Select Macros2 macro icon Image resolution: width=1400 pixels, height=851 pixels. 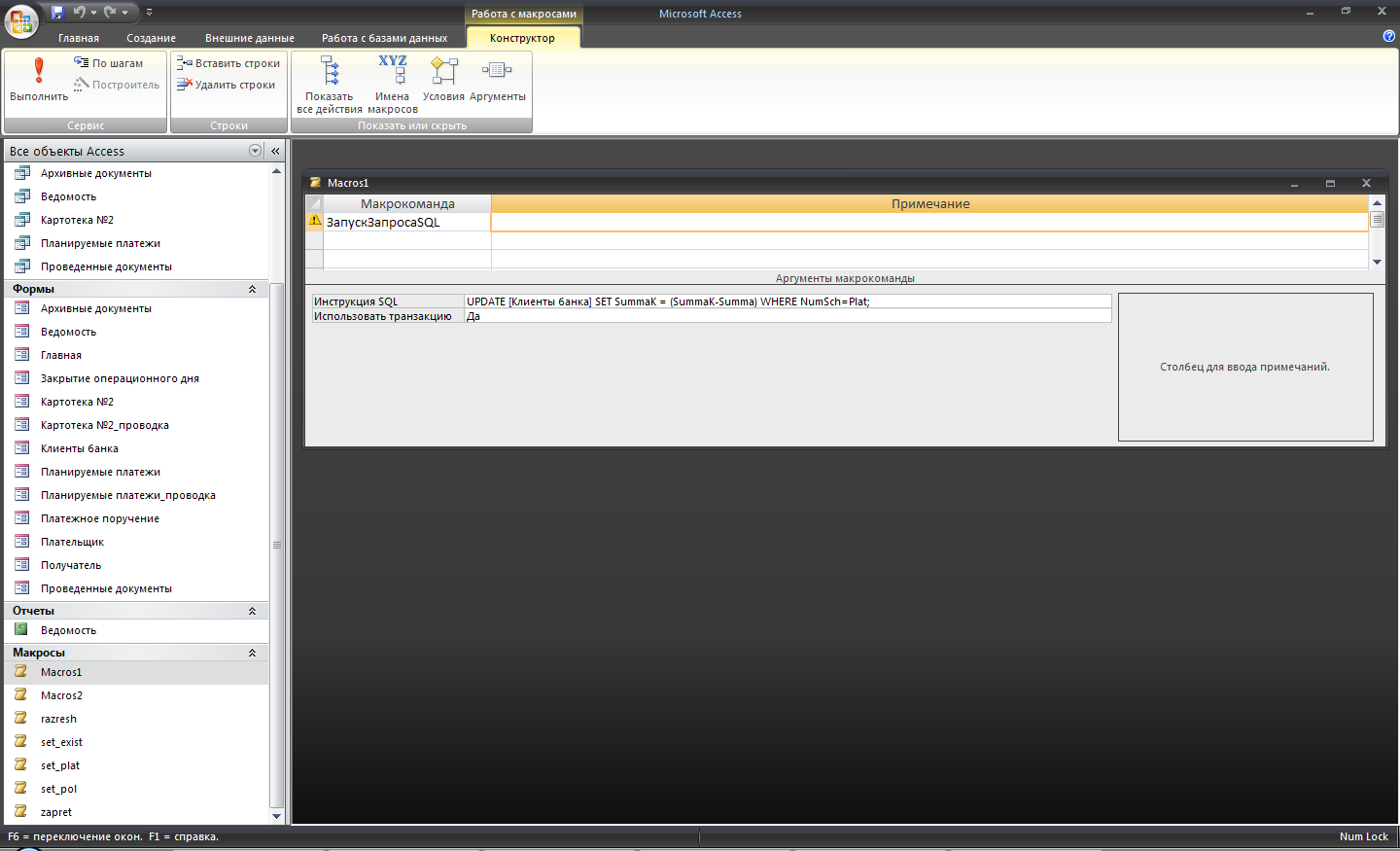pyautogui.click(x=20, y=695)
